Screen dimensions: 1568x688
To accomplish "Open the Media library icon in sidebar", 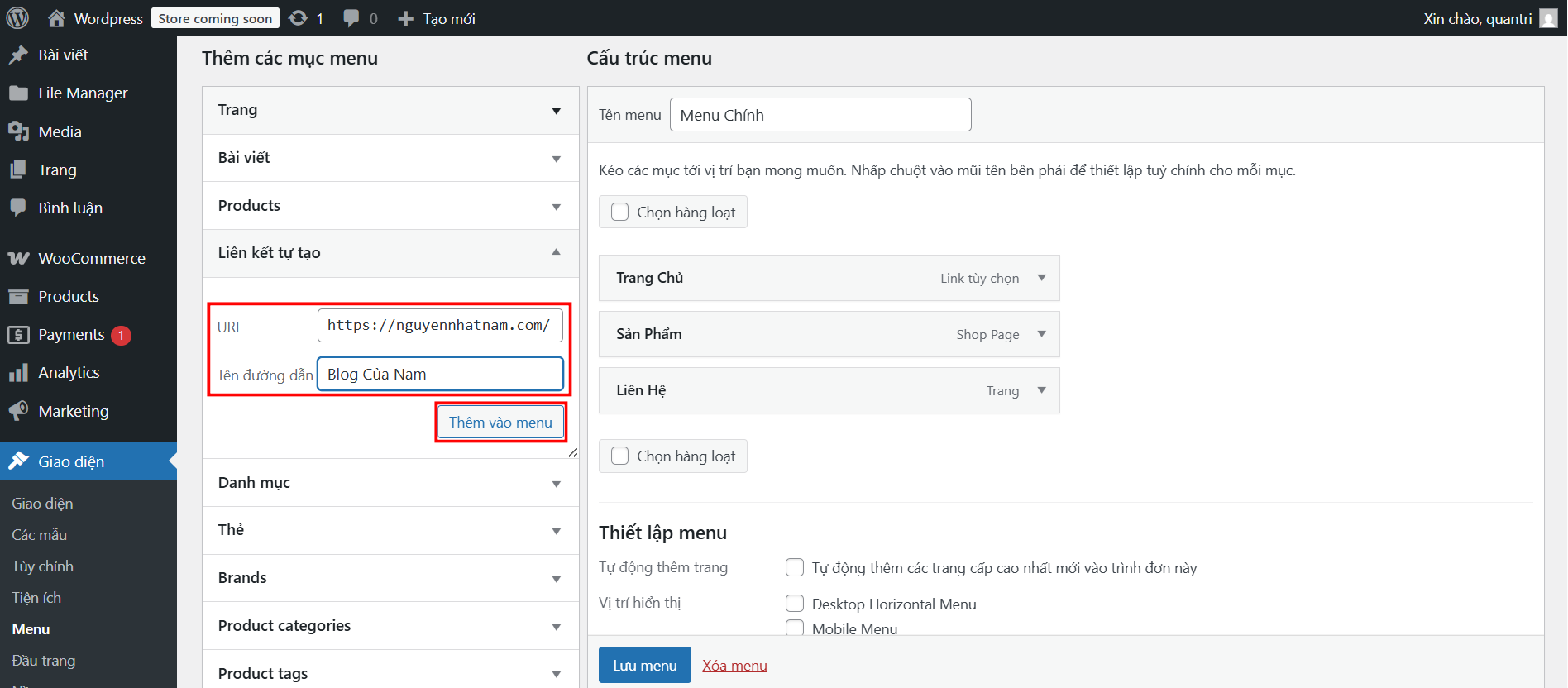I will [x=18, y=131].
